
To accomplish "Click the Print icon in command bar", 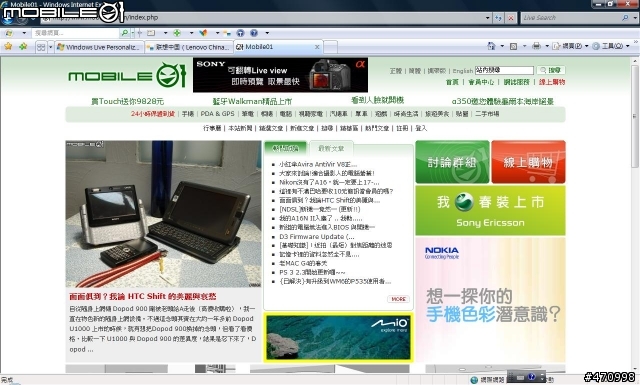I will click(536, 46).
